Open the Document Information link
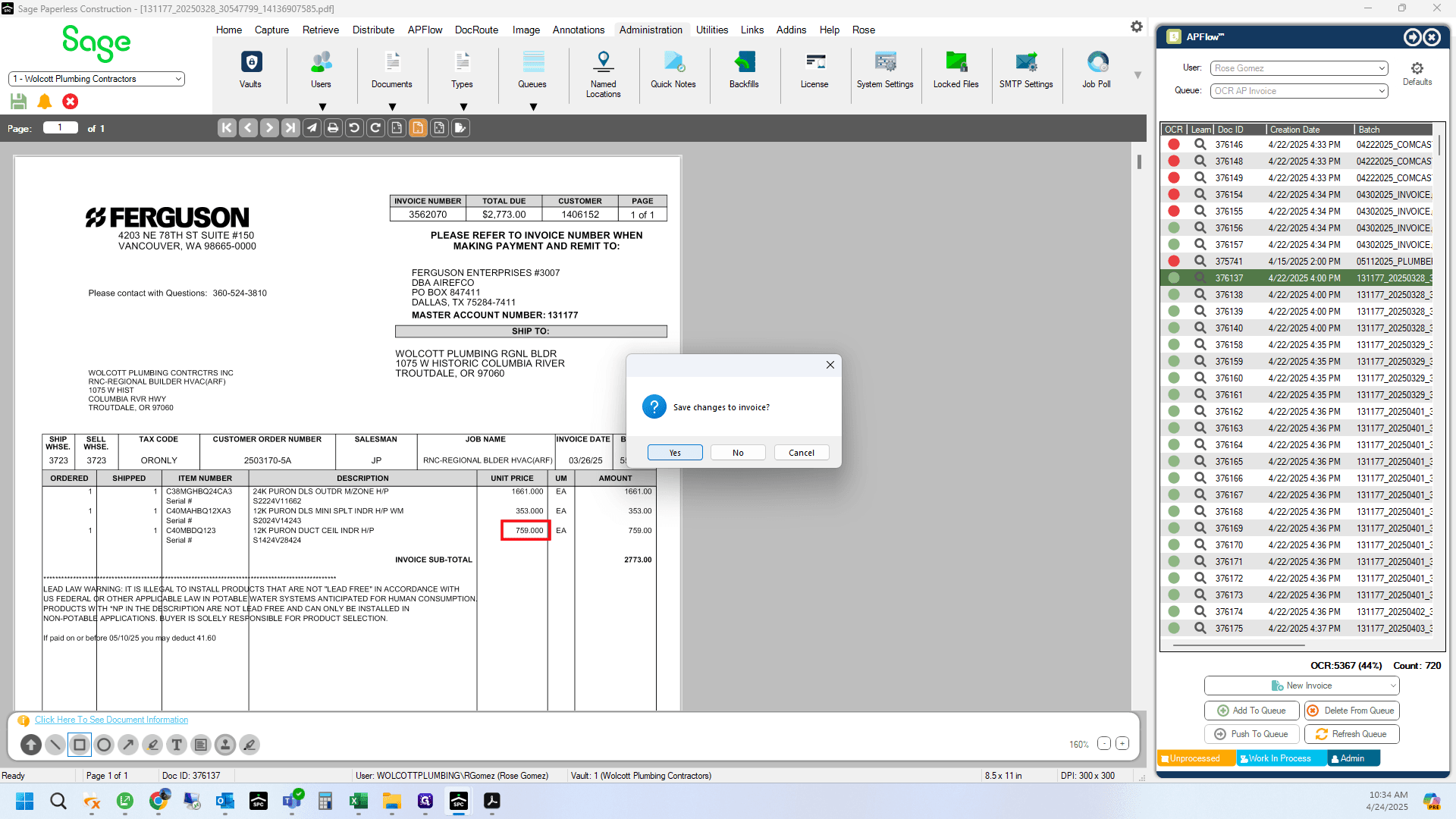Screen dimensions: 1456x819 111,720
